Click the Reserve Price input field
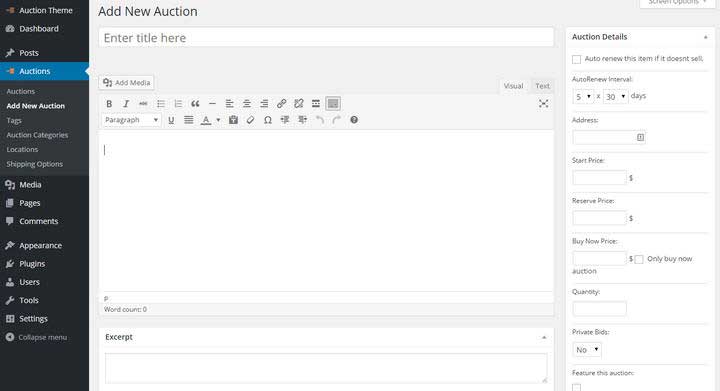 pos(599,218)
